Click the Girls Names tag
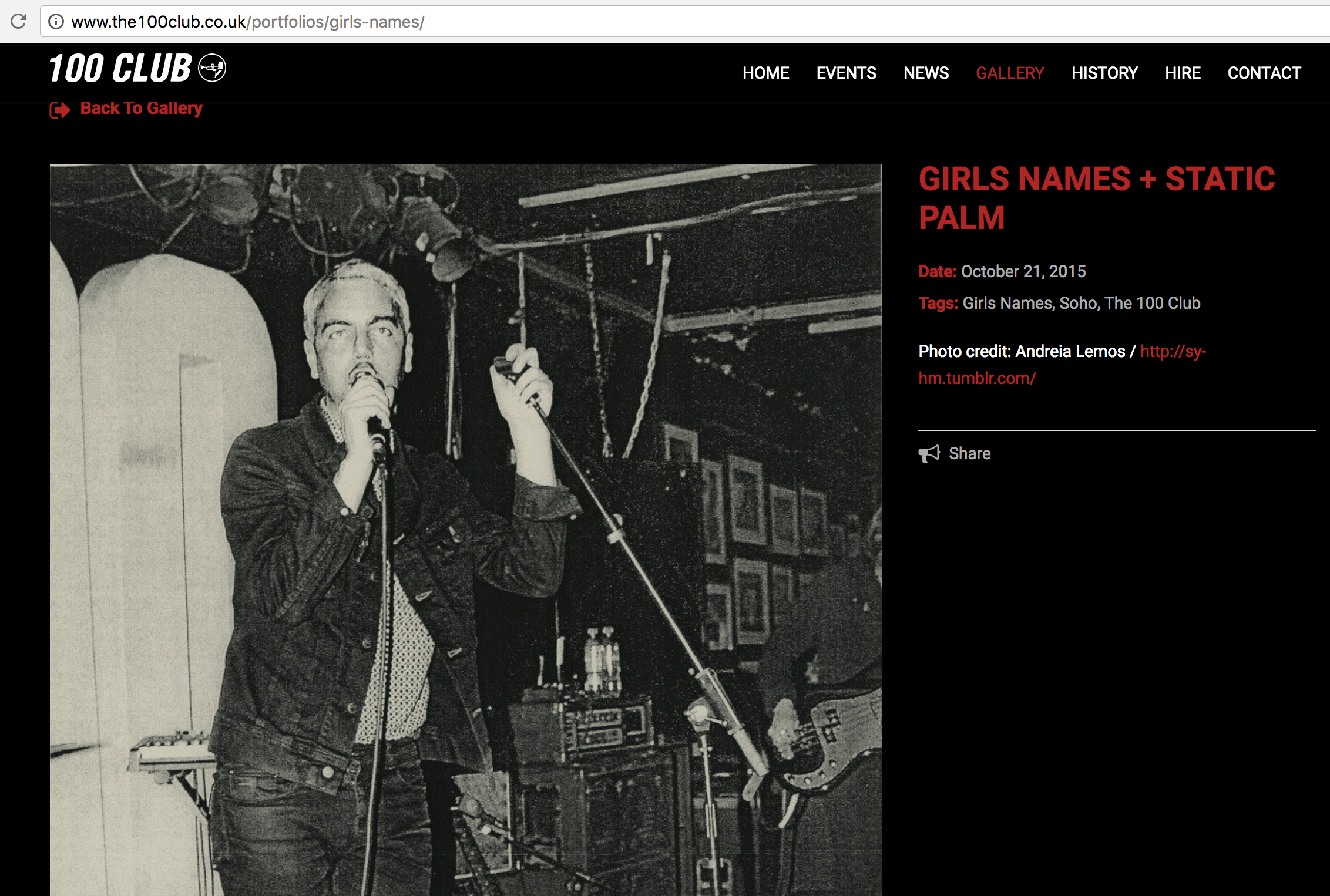This screenshot has width=1330, height=896. (x=1007, y=303)
